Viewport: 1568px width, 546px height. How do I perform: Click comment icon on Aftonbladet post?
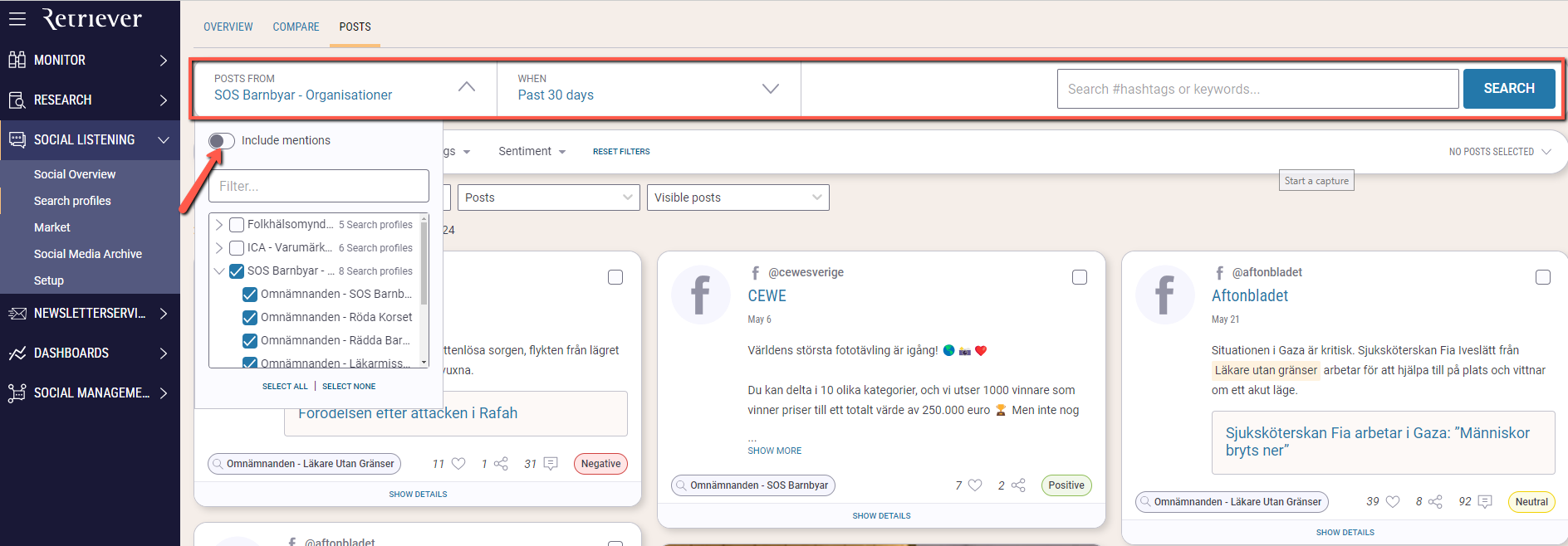tap(1485, 501)
